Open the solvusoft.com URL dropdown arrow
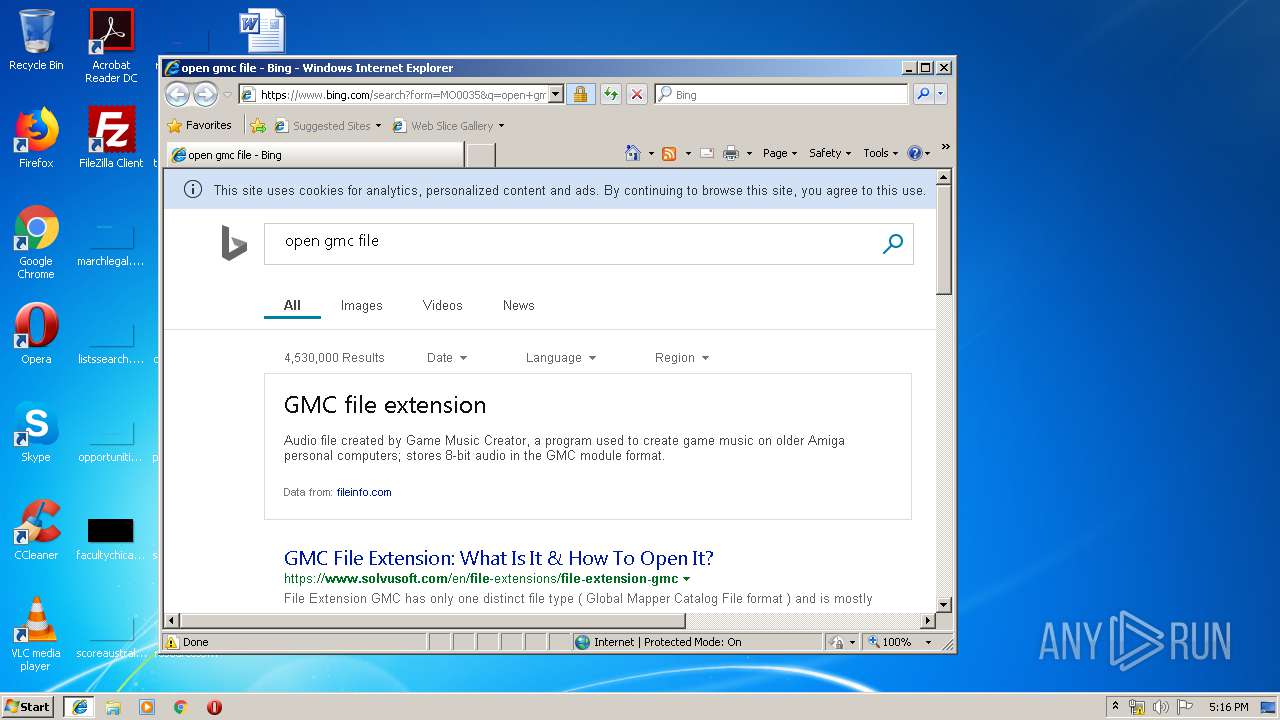The height and width of the screenshot is (720, 1280). [x=686, y=579]
